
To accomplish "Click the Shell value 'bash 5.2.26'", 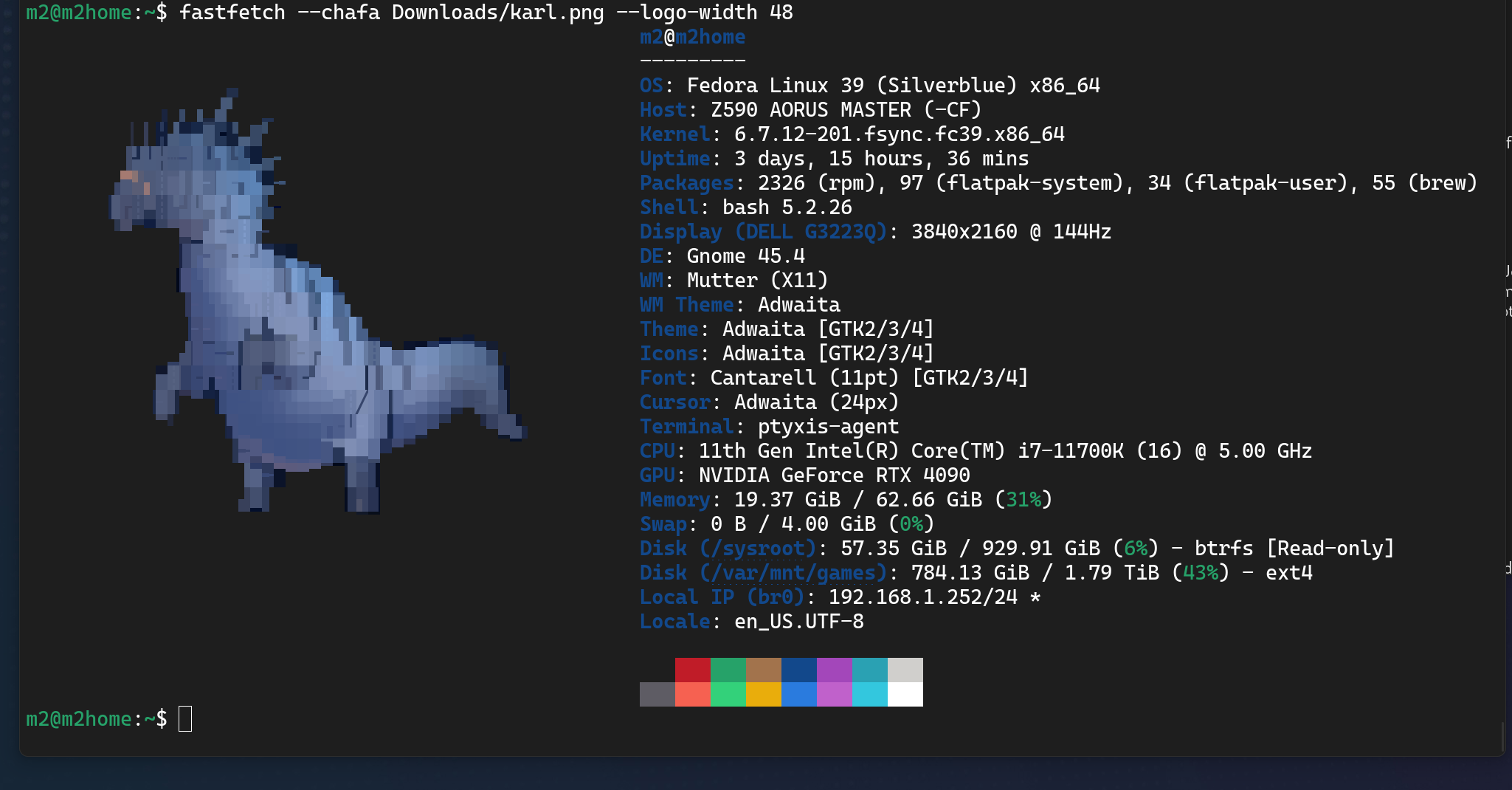I will [x=787, y=207].
